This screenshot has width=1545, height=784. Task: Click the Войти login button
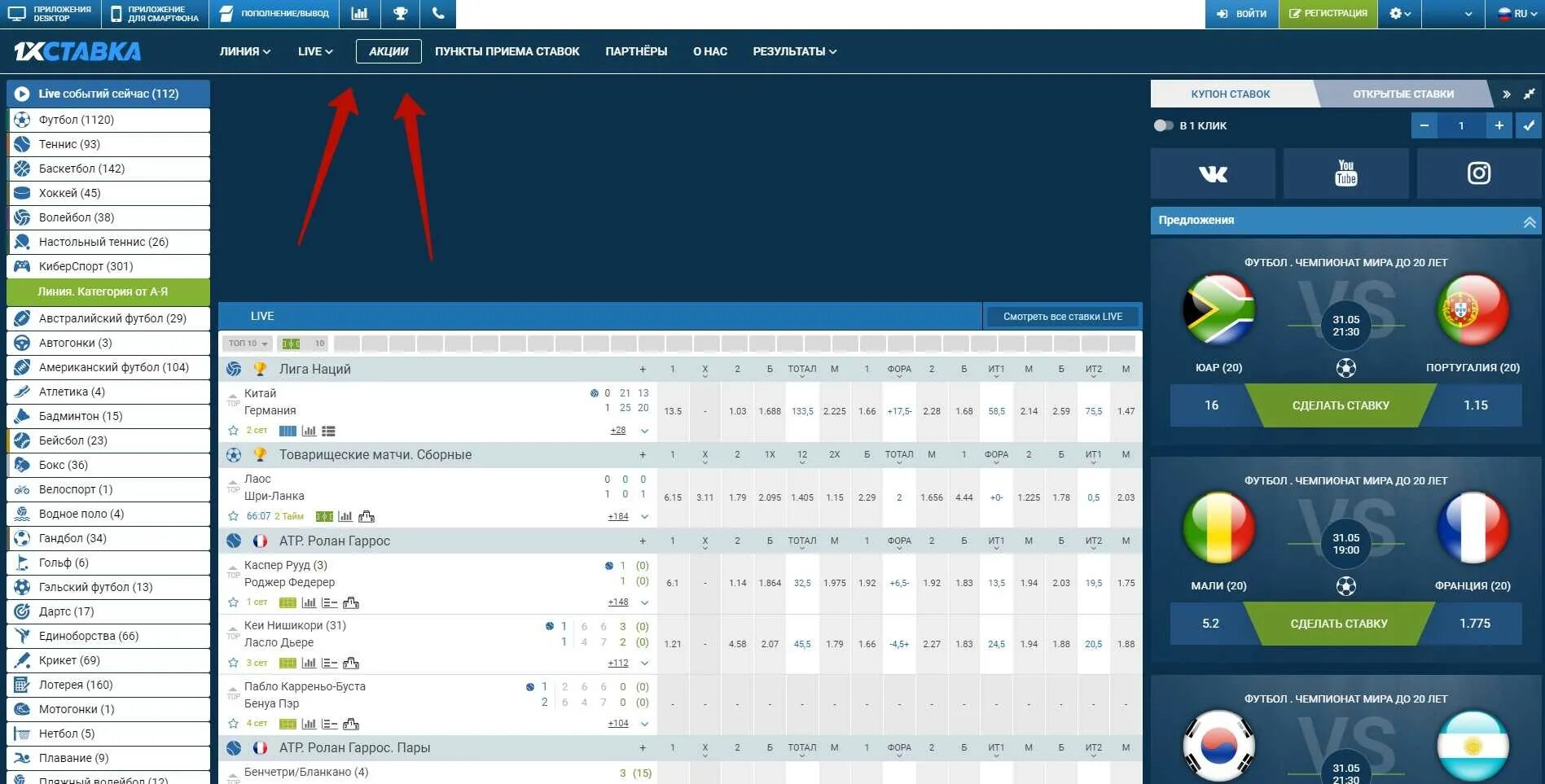pyautogui.click(x=1241, y=14)
